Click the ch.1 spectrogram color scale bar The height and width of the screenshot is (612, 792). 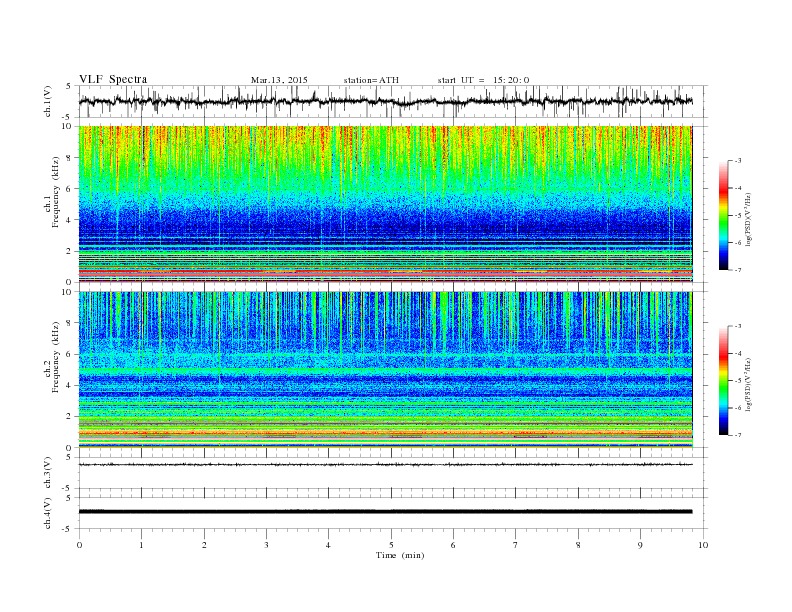pyautogui.click(x=723, y=215)
